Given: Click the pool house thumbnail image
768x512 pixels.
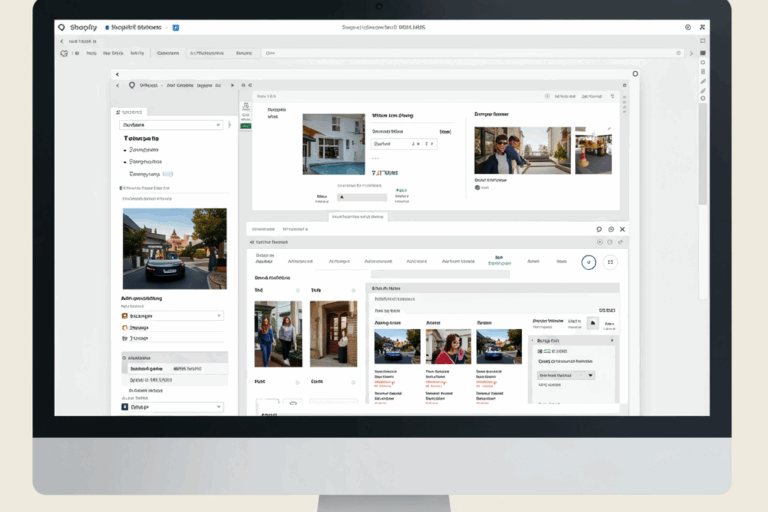Looking at the screenshot, I should tap(333, 143).
